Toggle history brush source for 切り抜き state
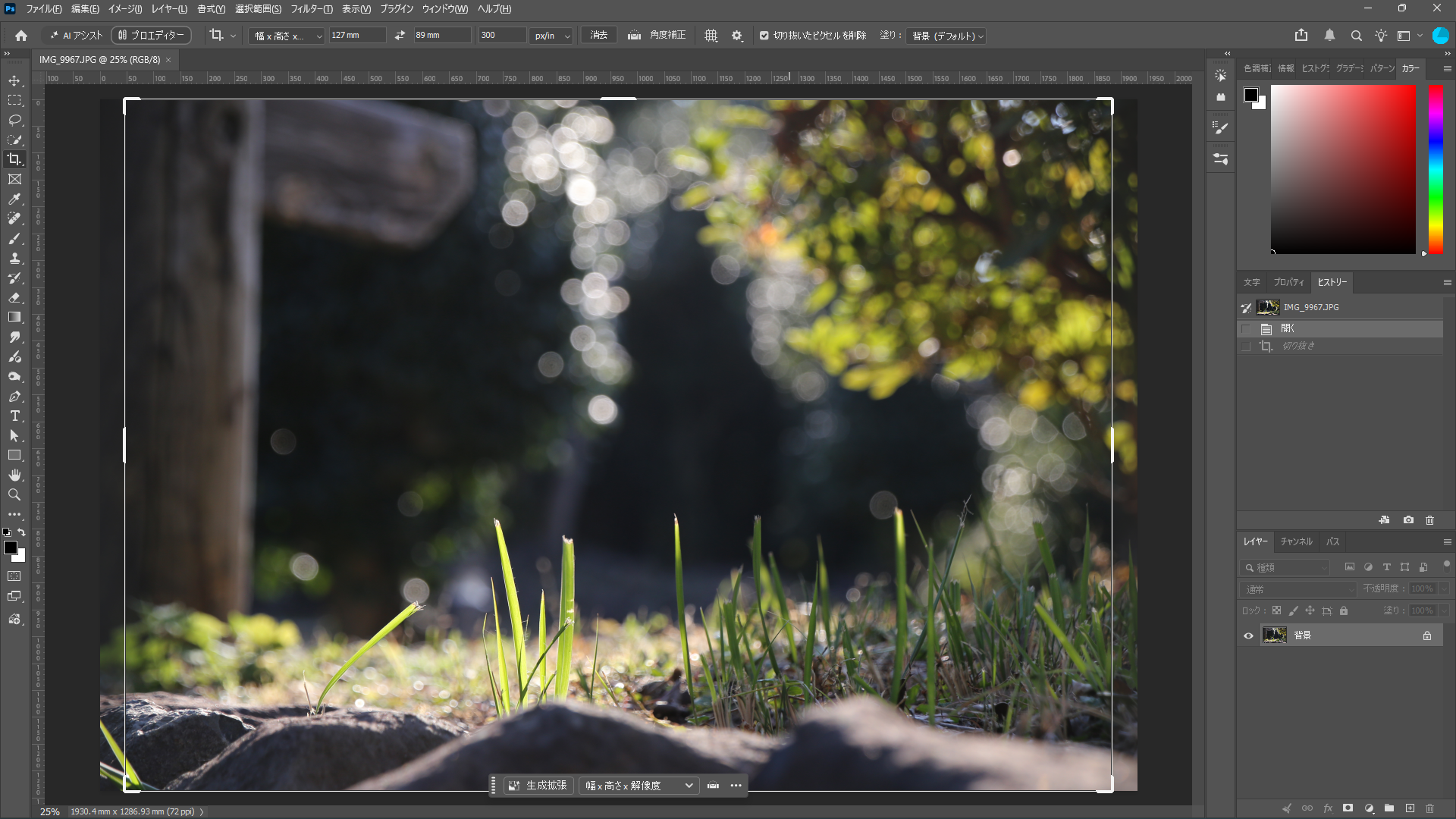This screenshot has height=819, width=1456. (x=1245, y=346)
